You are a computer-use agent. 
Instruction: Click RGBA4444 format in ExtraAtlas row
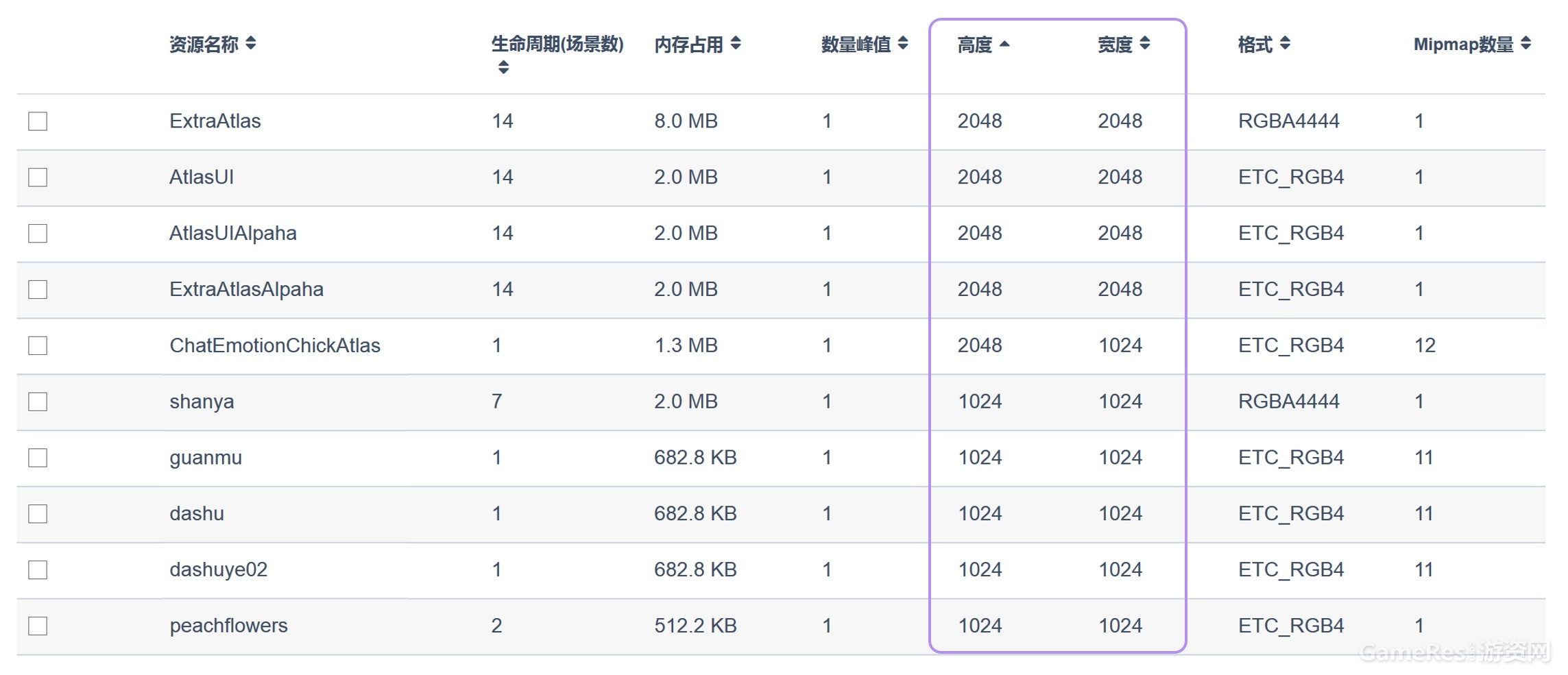click(1289, 121)
